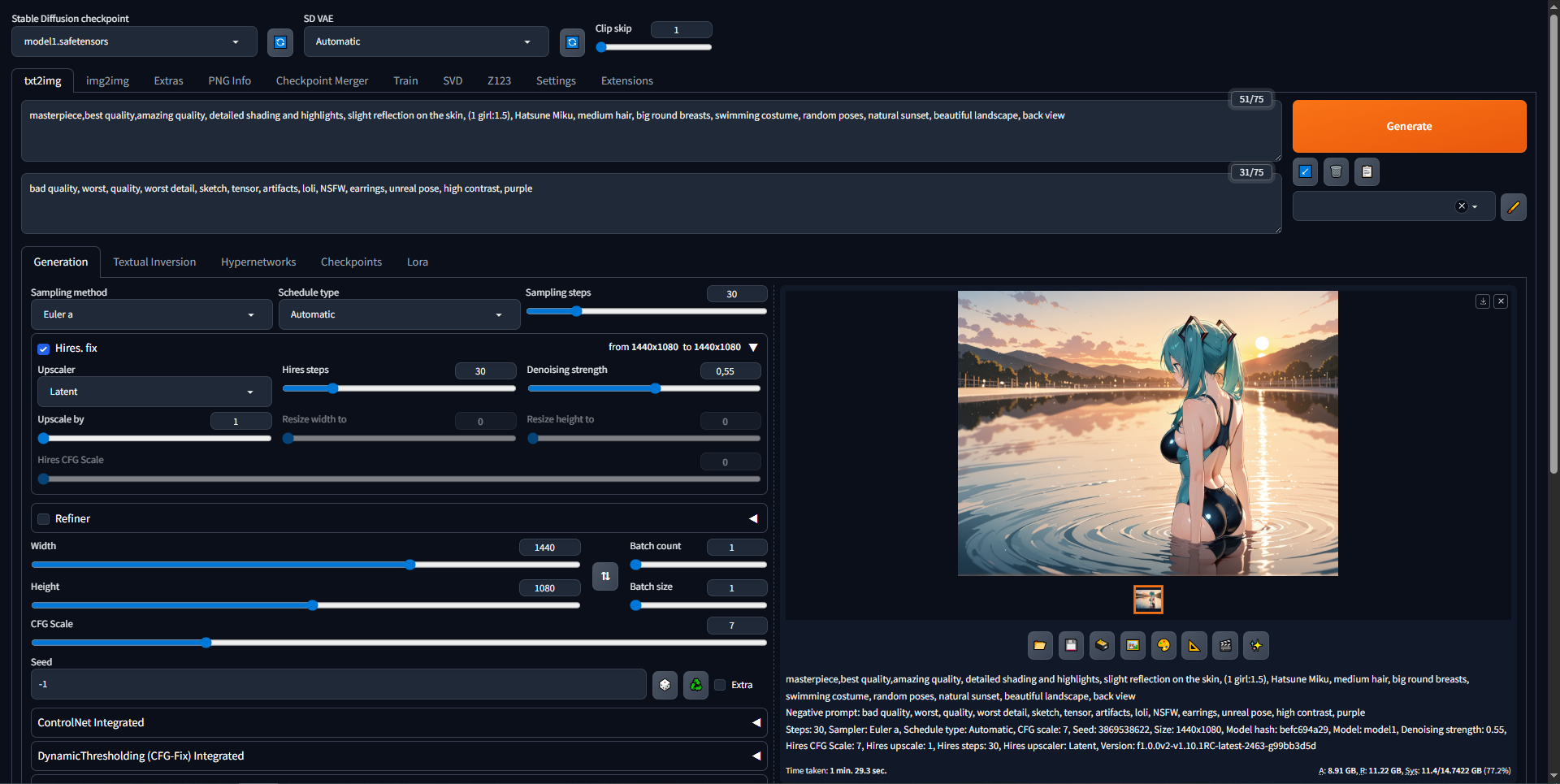Open the Lora tab
1560x784 pixels.
417,262
